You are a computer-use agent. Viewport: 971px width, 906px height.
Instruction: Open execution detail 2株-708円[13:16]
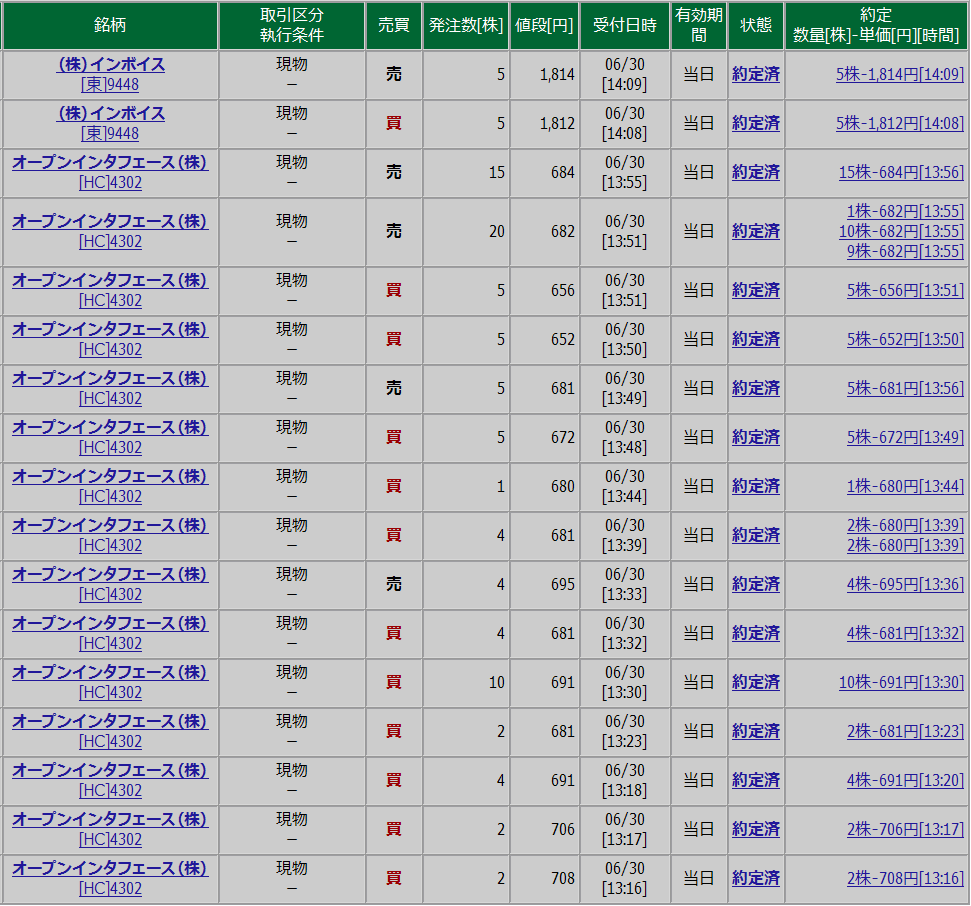point(905,878)
